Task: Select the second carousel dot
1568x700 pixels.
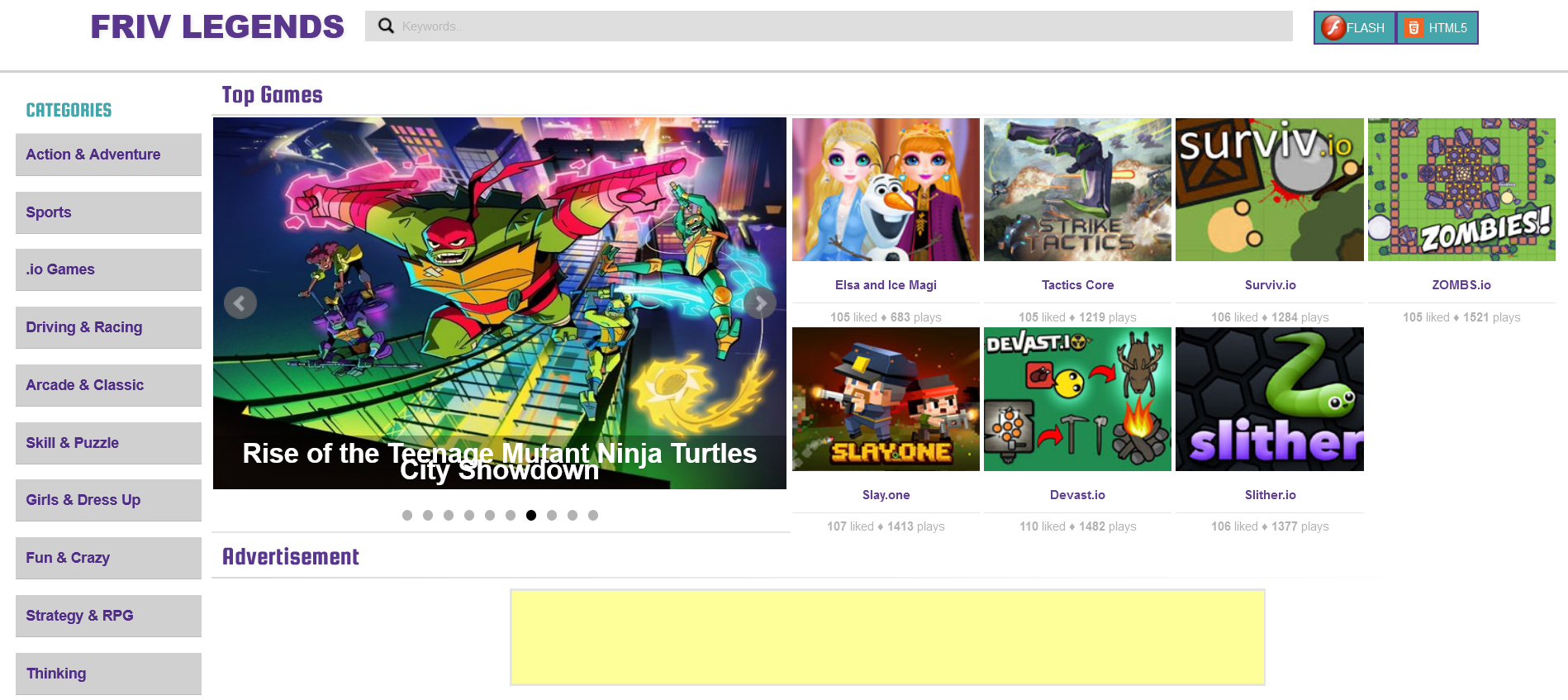Action: [428, 515]
